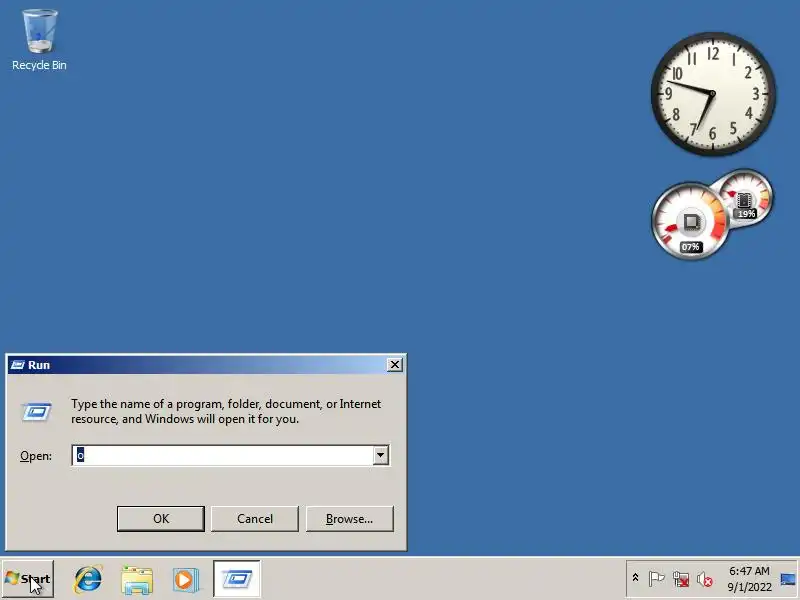
Task: Click the Open: label
Action: coord(36,456)
